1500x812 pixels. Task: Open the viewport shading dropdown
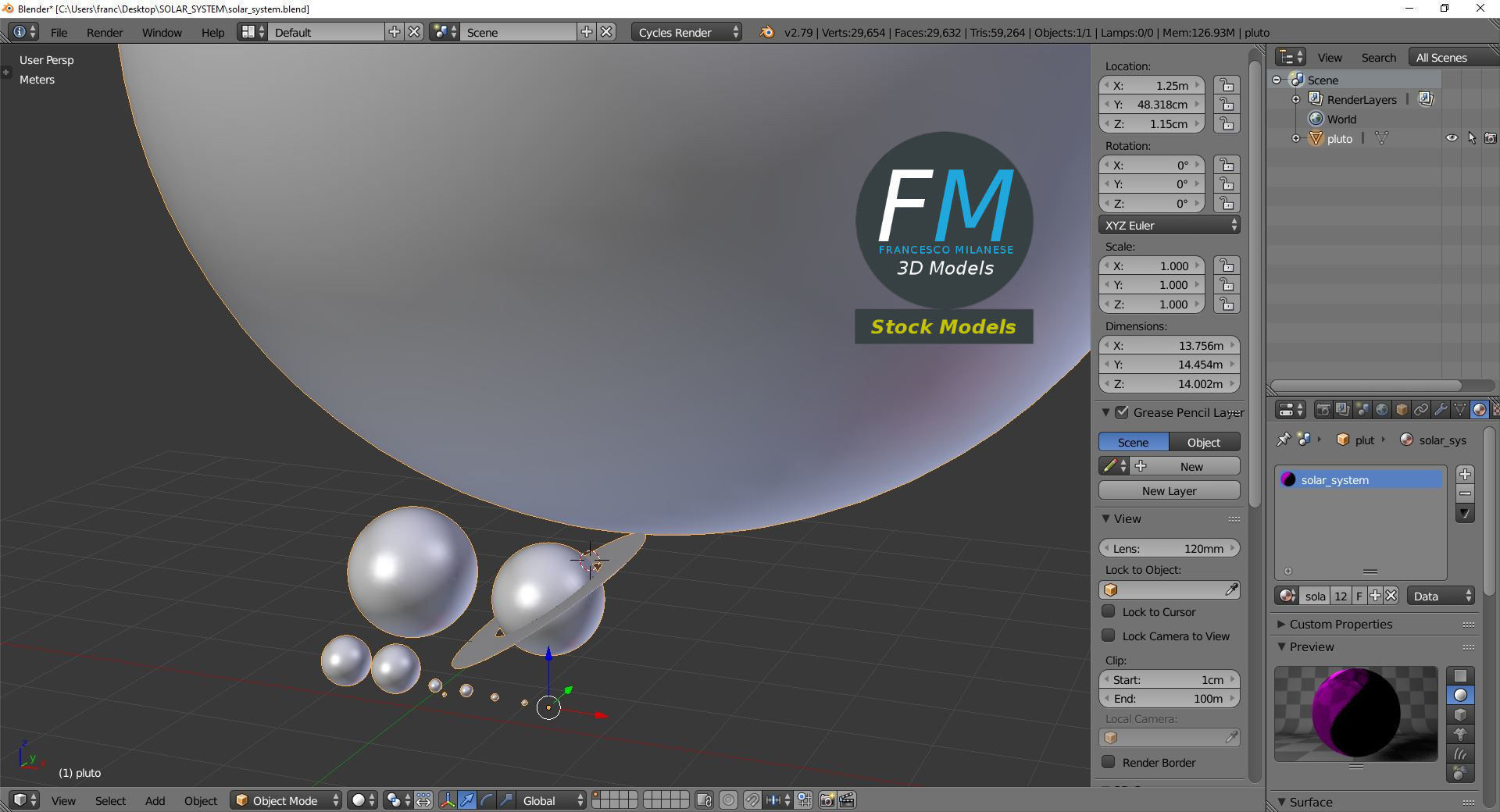pos(362,800)
